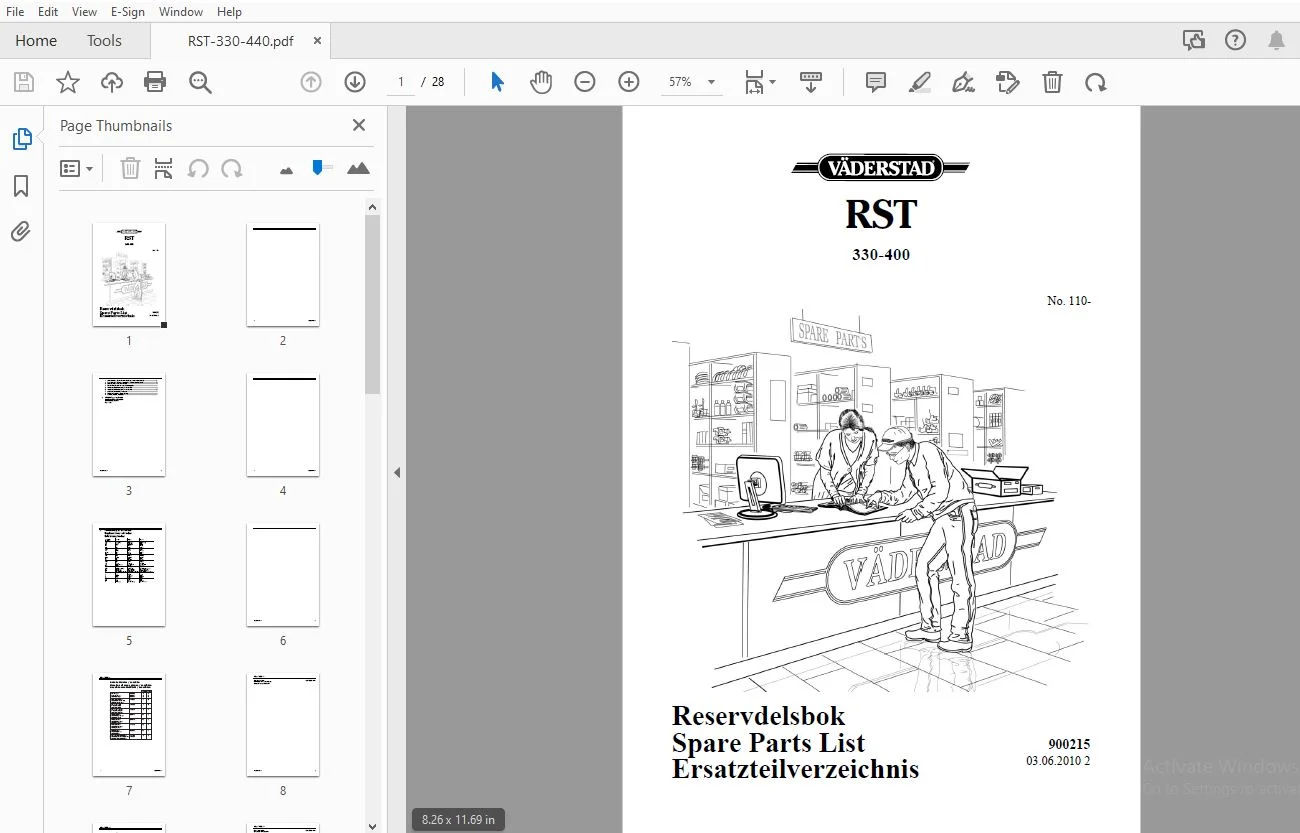The image size is (1300, 833).
Task: Reduce thumbnail size with small mountain icon
Action: [287, 170]
